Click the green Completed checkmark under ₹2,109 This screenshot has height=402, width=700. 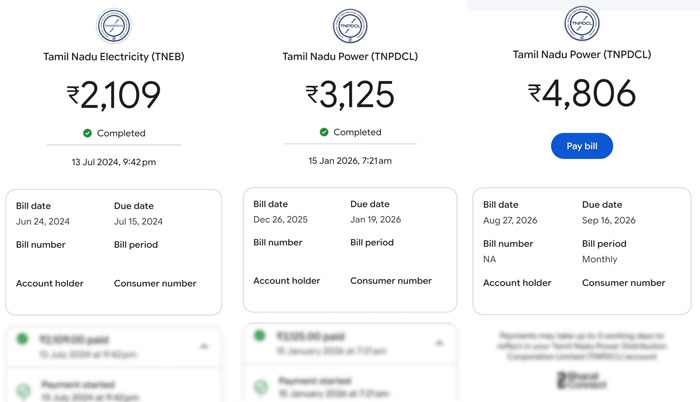tap(88, 133)
